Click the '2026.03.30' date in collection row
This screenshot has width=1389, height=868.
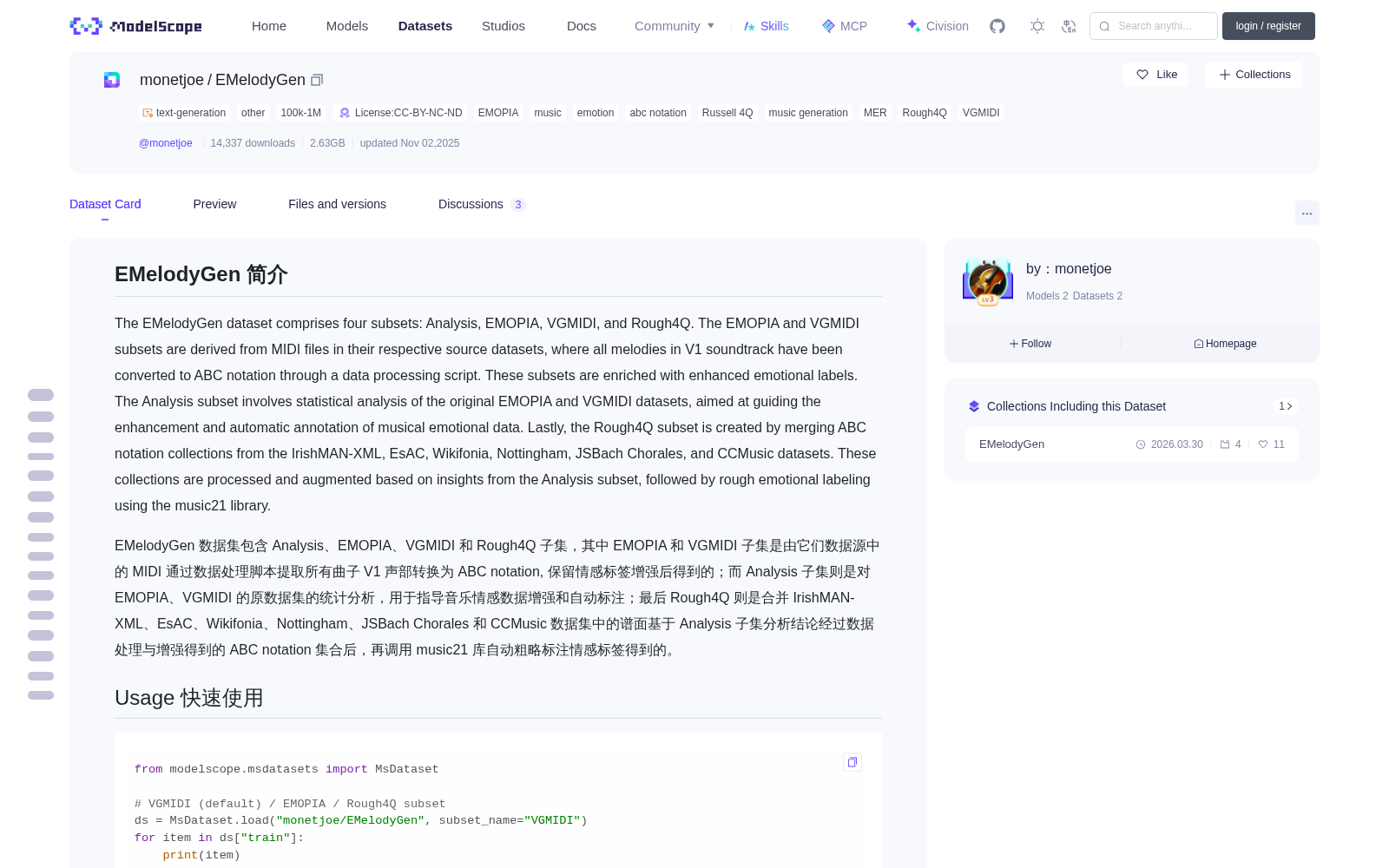pos(1176,444)
